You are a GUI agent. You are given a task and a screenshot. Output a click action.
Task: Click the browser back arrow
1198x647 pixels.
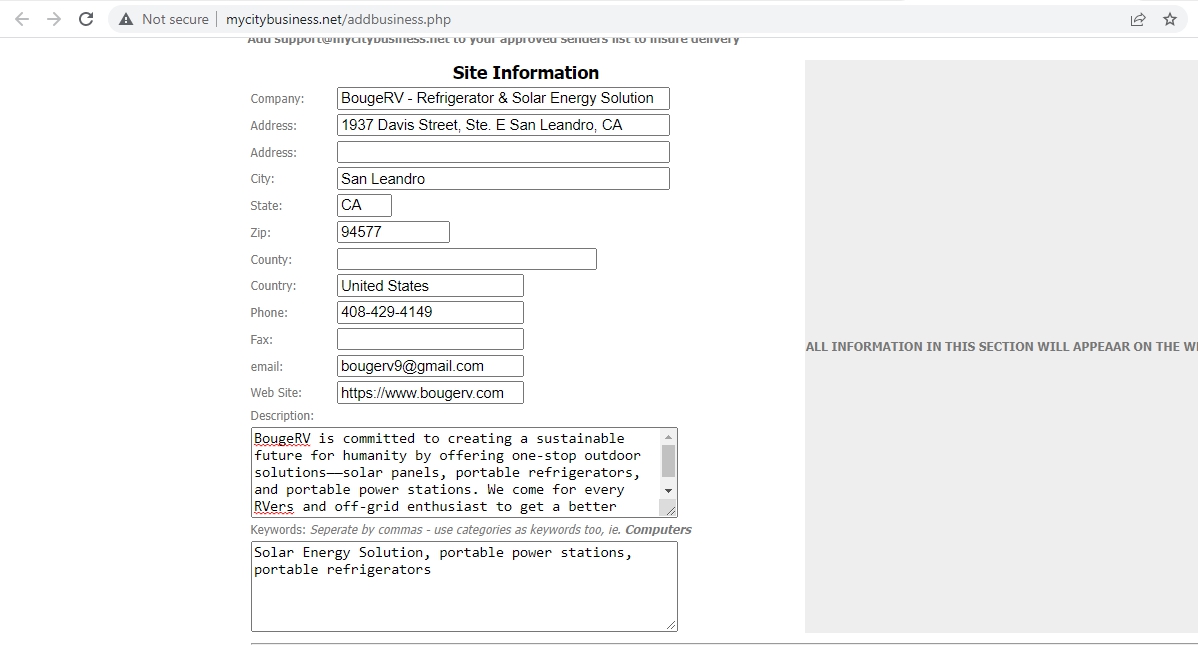pos(22,19)
